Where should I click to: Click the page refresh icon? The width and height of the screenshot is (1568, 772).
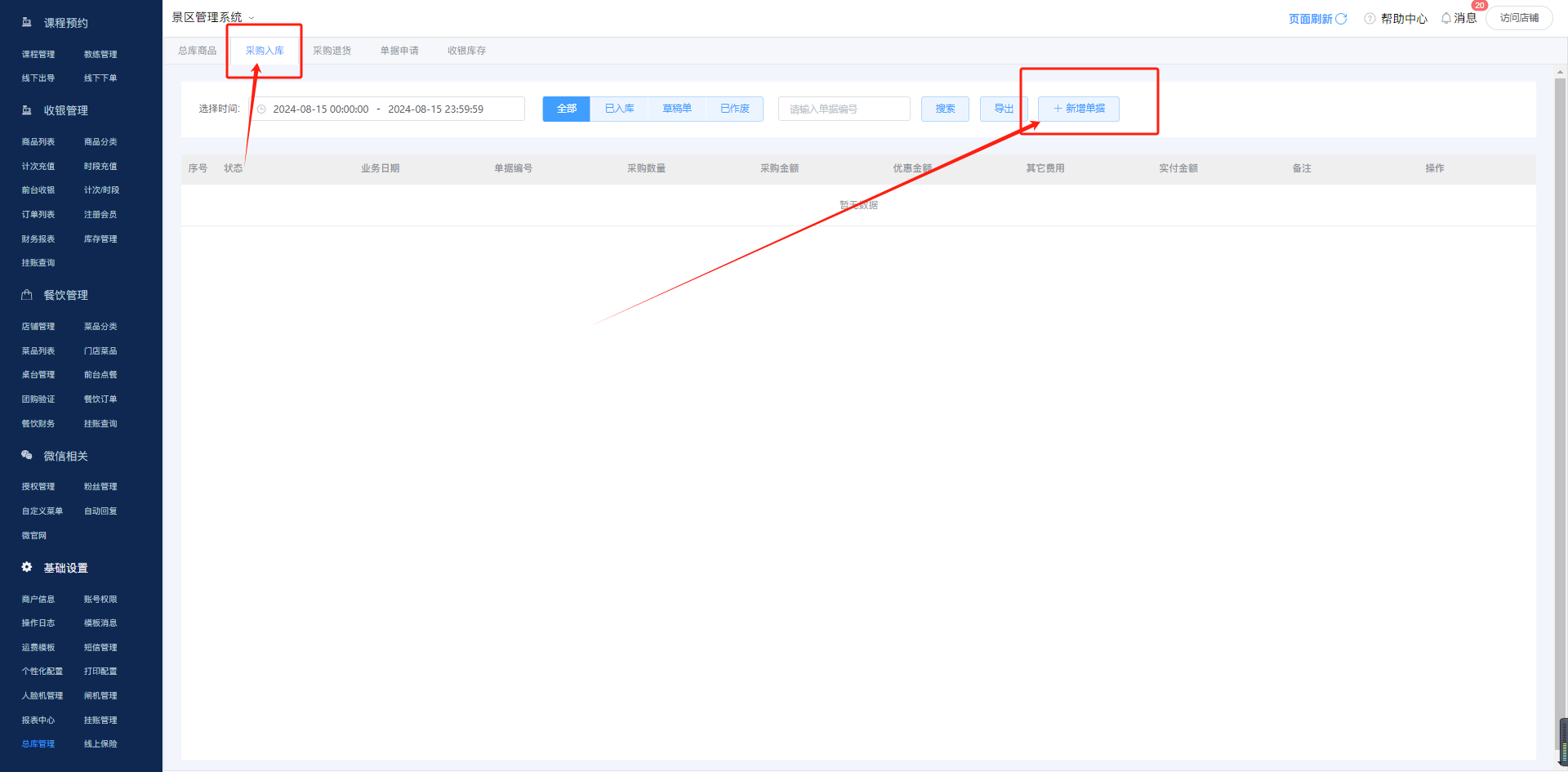click(1341, 19)
